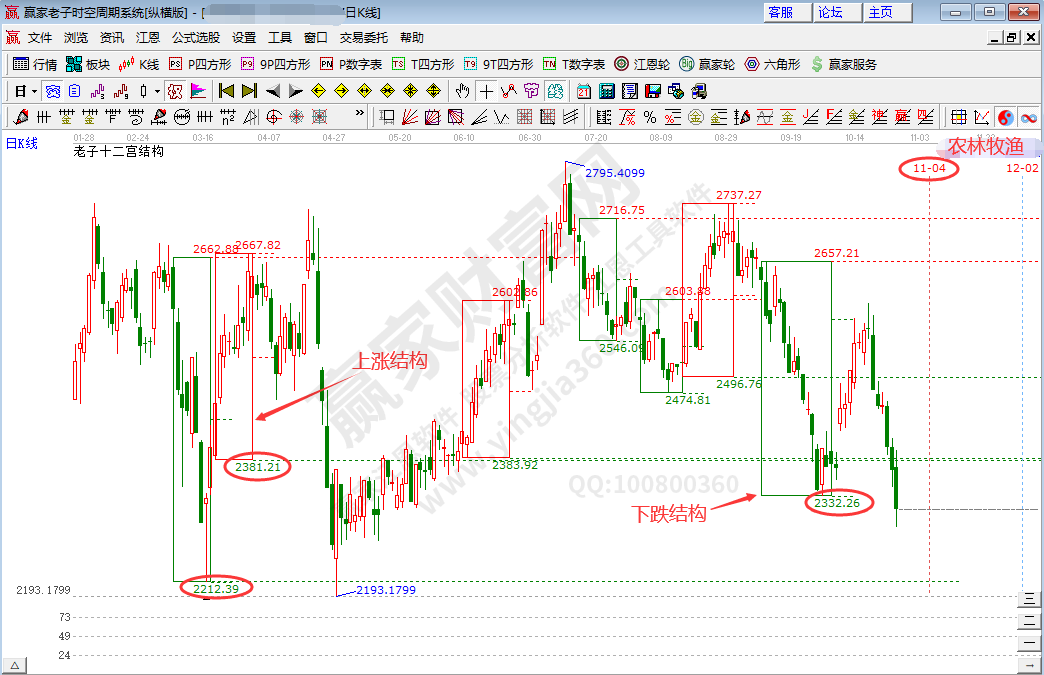Open the candlestick style dropdown arrow

tap(157, 91)
